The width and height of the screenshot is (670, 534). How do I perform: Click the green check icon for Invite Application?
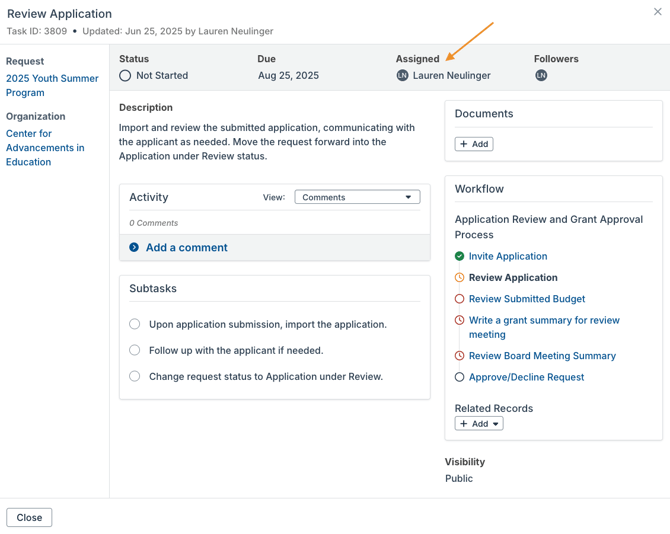(x=460, y=257)
